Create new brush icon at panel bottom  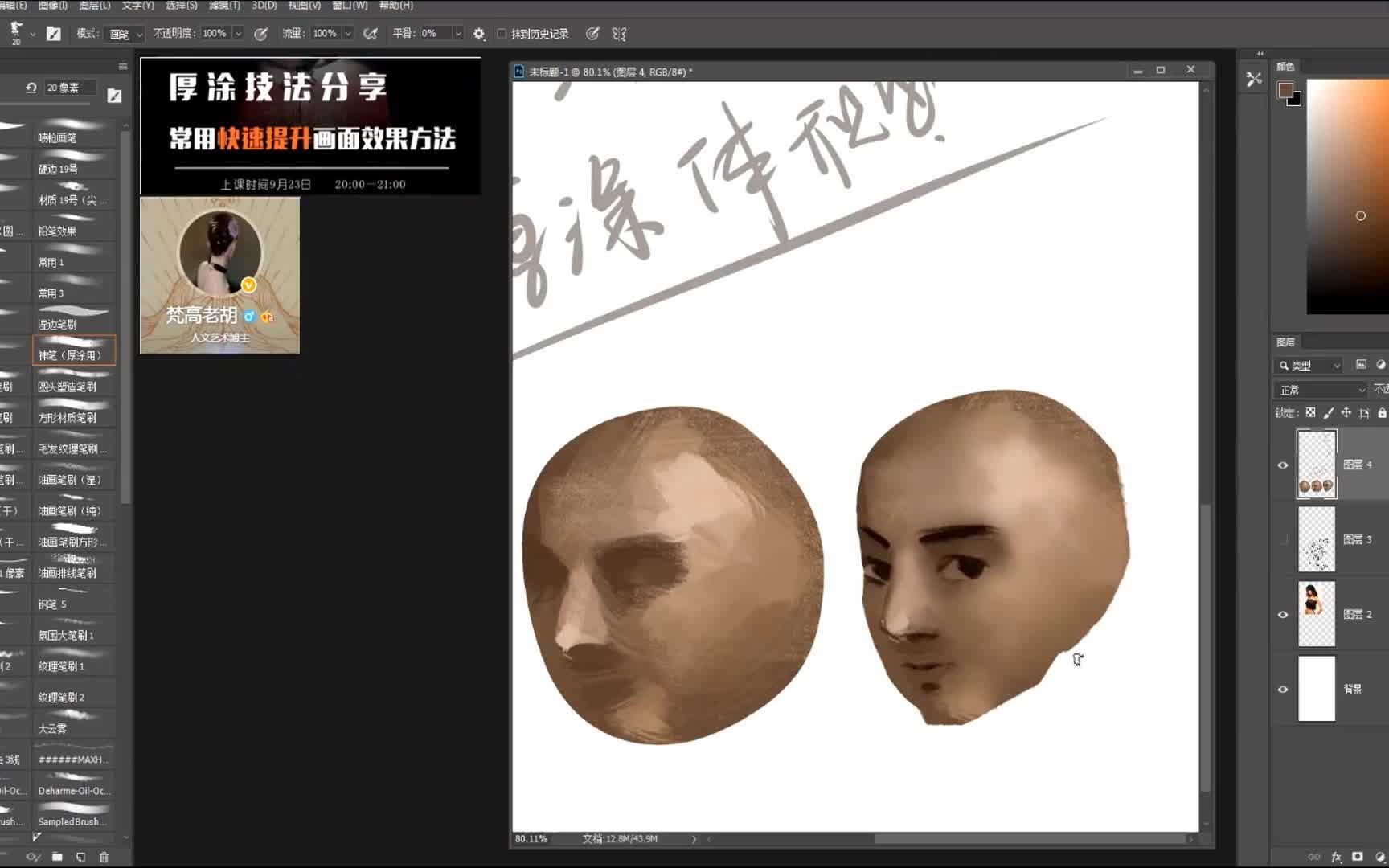80,857
